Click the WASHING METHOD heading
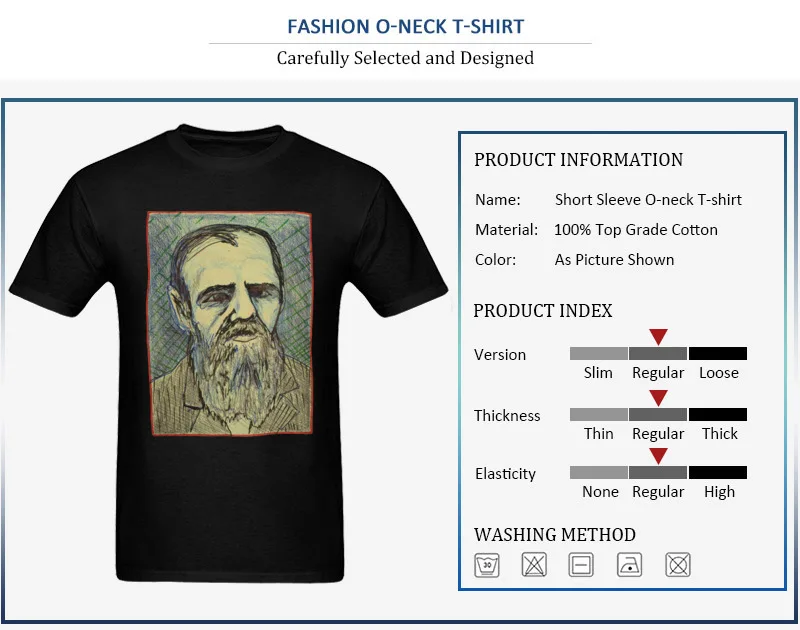800x630 pixels. pos(555,535)
